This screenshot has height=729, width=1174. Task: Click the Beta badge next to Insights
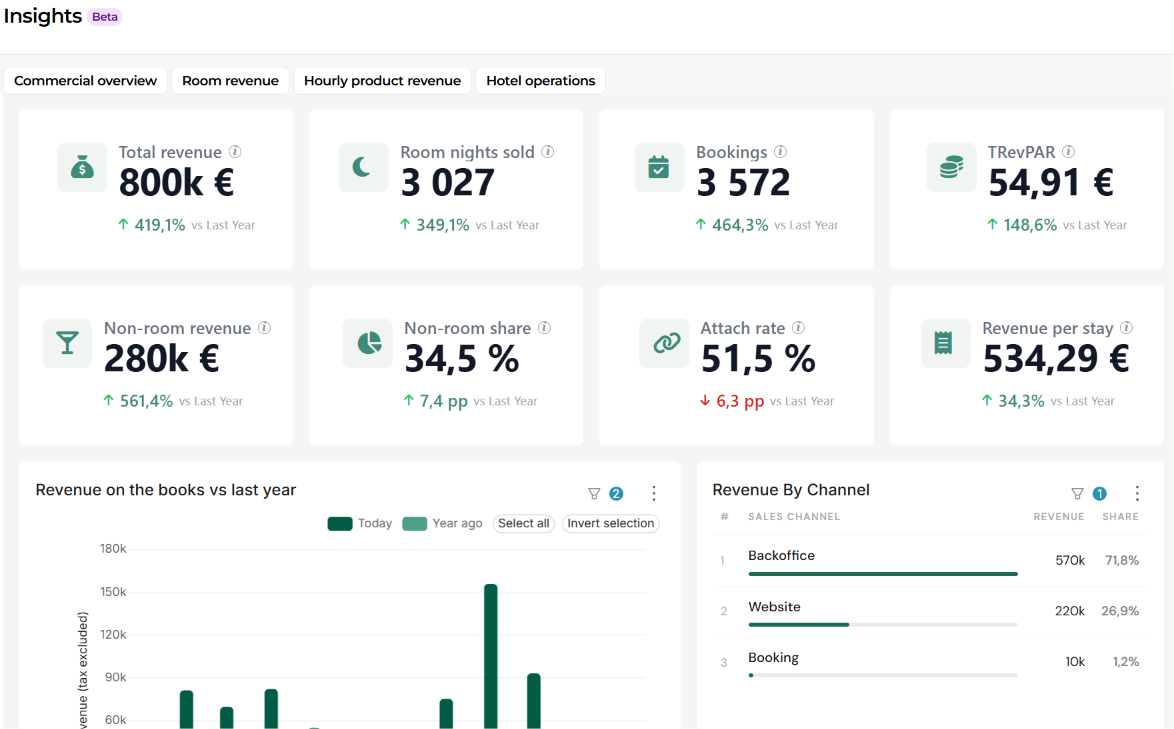pos(105,16)
